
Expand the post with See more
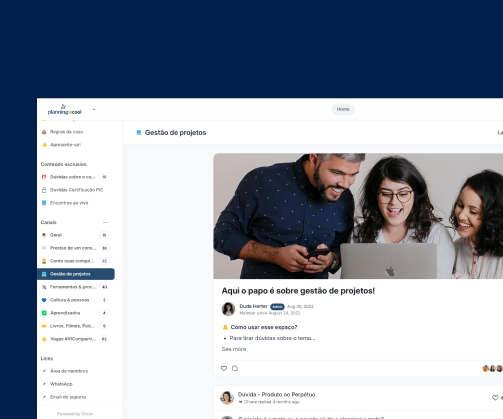(x=234, y=349)
